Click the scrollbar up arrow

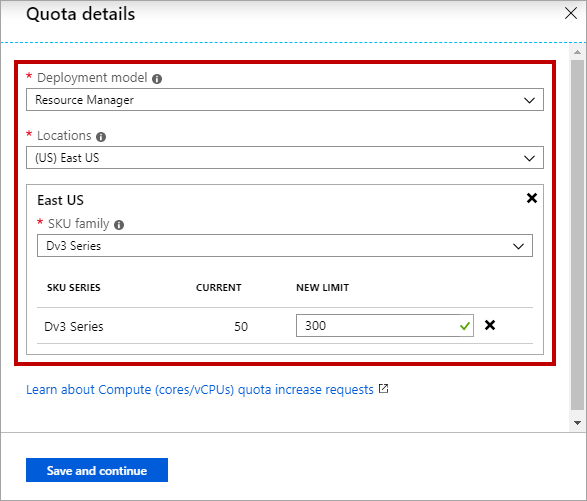point(577,52)
